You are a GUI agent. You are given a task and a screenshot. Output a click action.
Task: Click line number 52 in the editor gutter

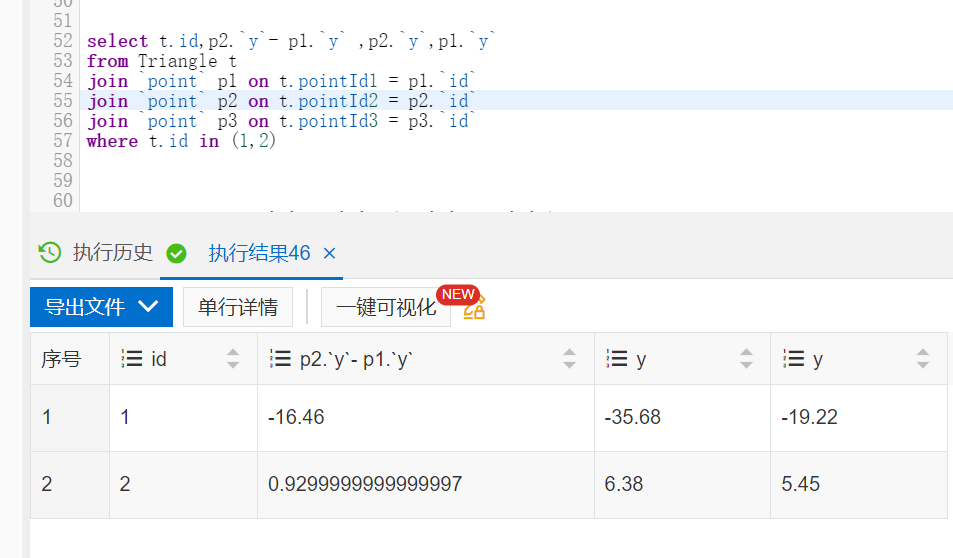pyautogui.click(x=63, y=41)
